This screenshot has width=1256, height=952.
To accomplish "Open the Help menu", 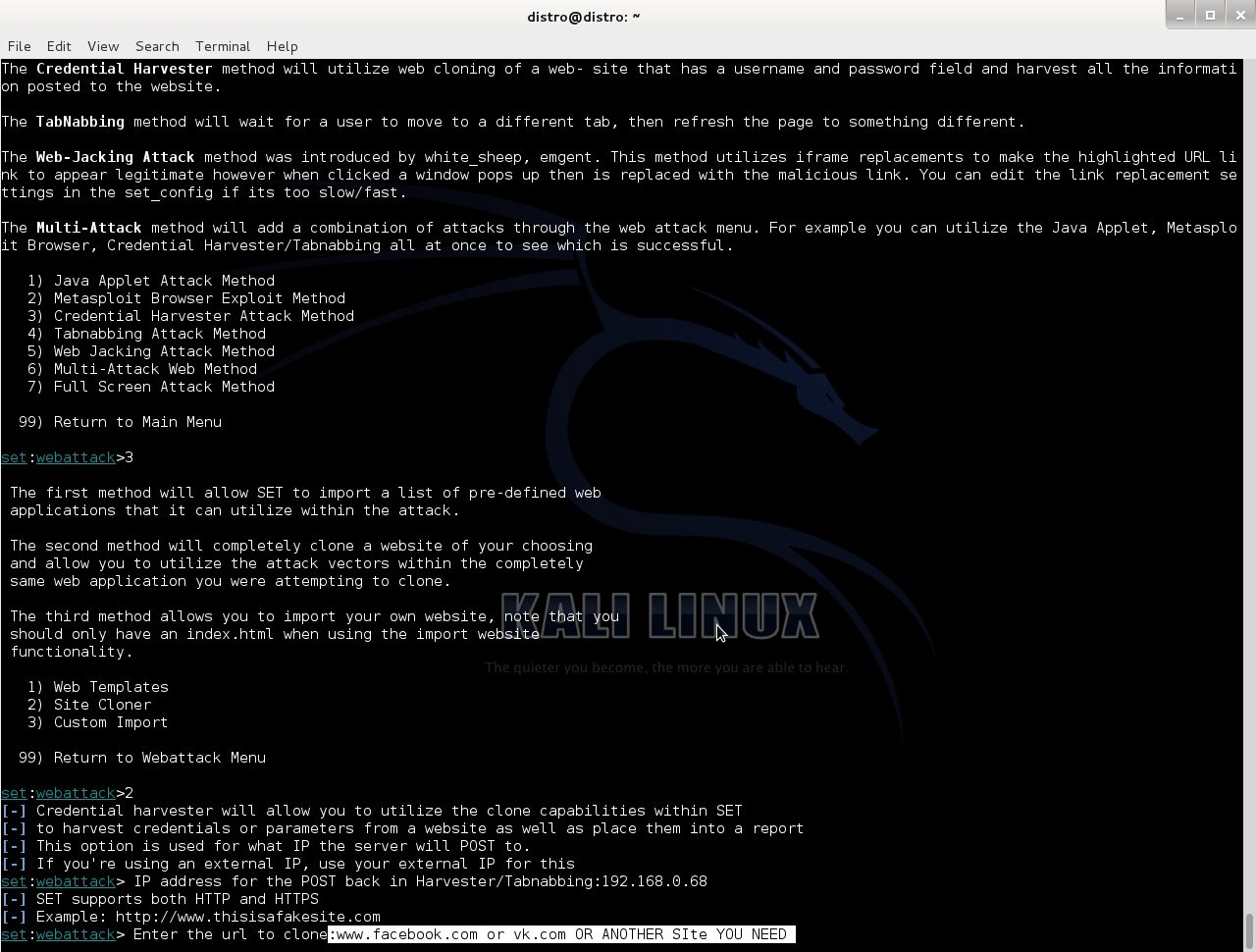I will click(282, 46).
